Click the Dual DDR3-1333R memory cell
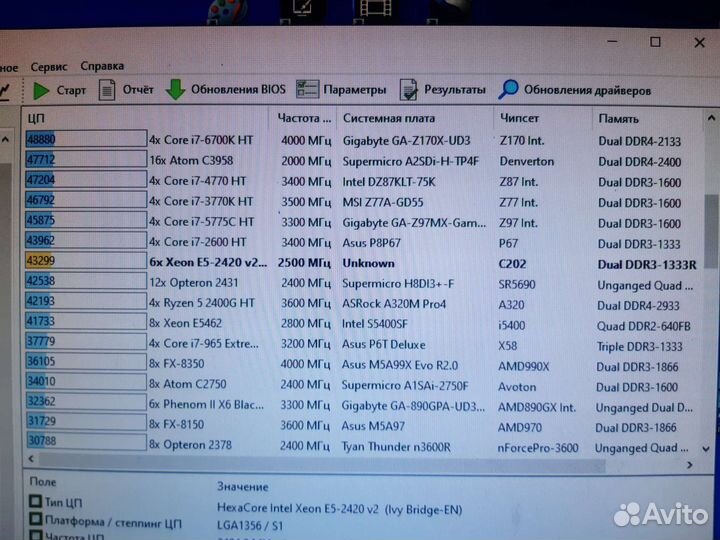The width and height of the screenshot is (720, 540). point(647,264)
